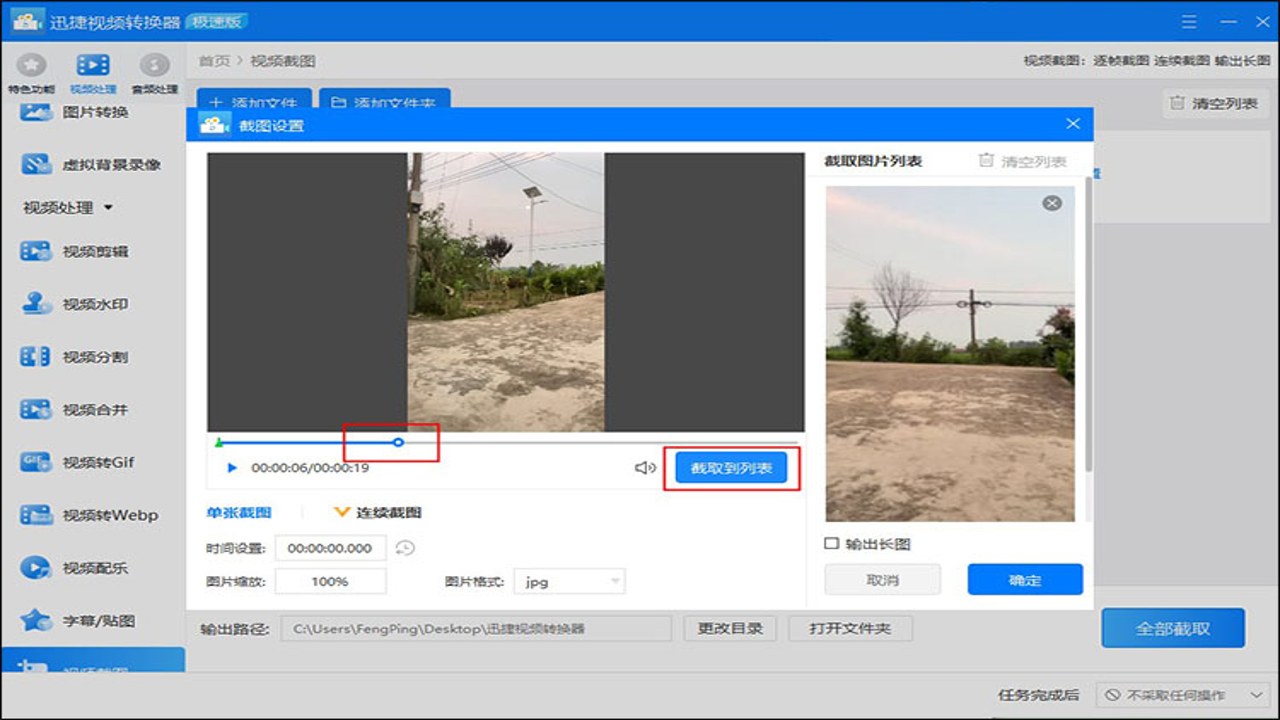Switch to the 连续截图 tab

click(377, 512)
